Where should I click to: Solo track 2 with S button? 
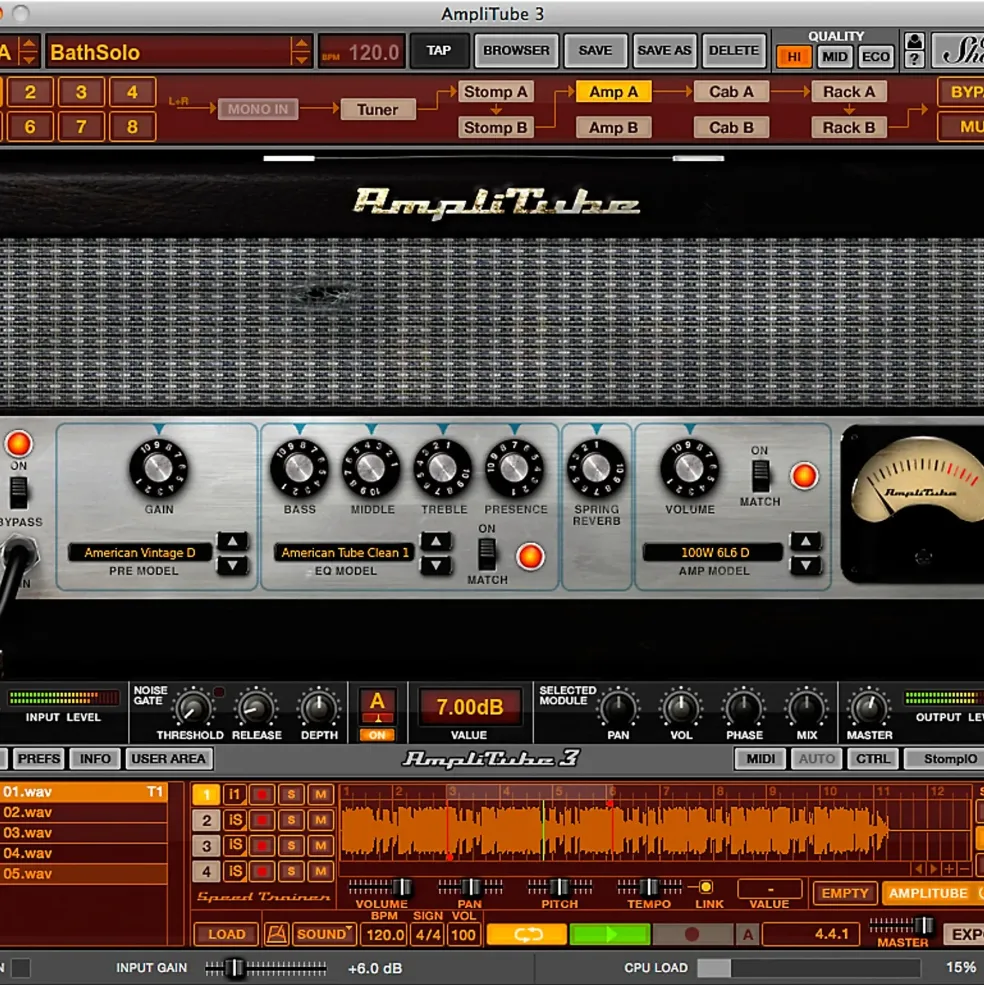point(291,820)
